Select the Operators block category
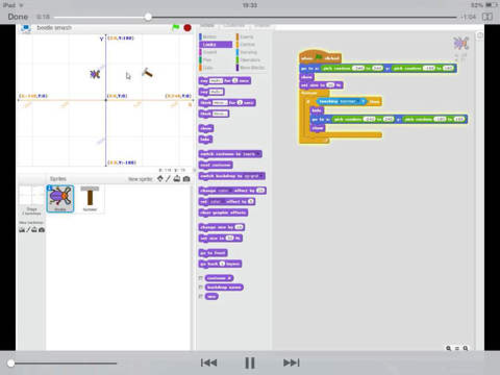The width and height of the screenshot is (500, 375). pos(251,60)
